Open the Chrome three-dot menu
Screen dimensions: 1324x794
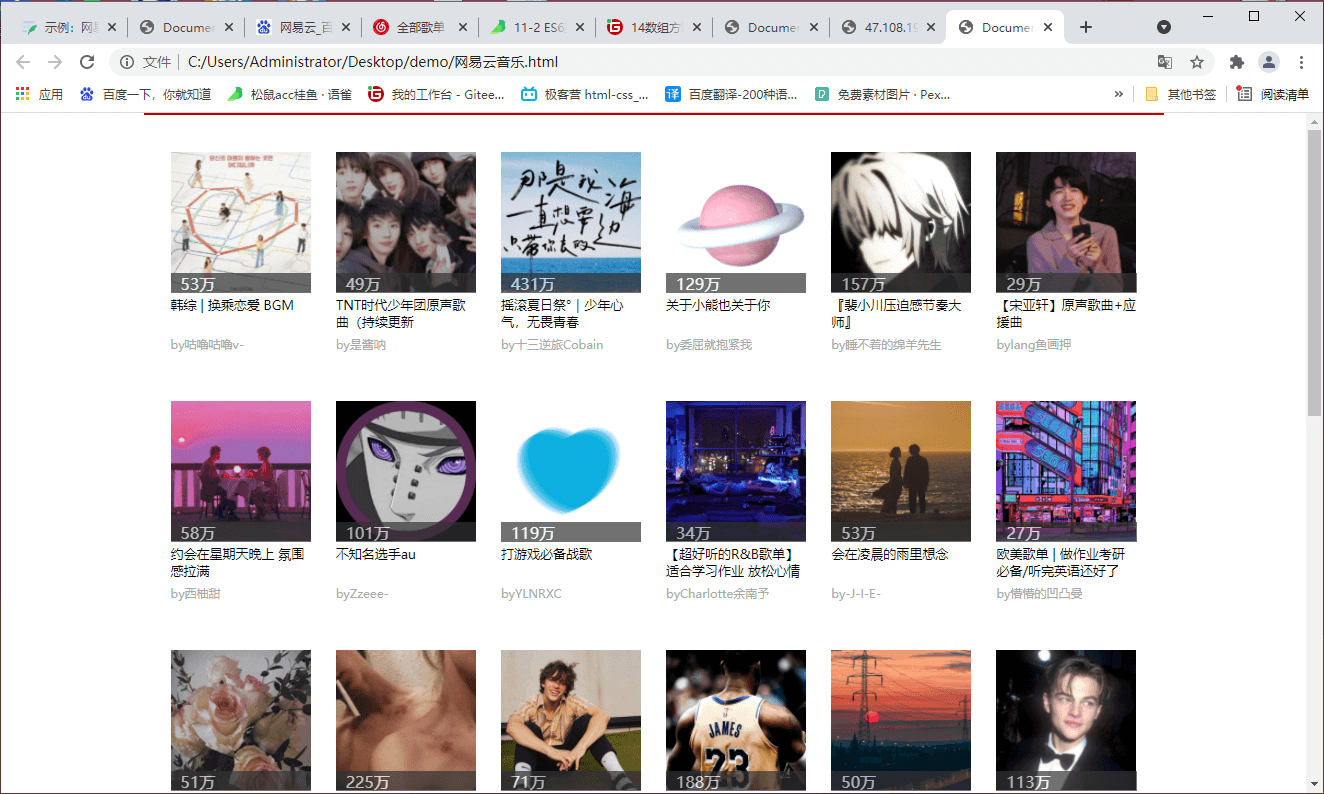click(x=1301, y=62)
